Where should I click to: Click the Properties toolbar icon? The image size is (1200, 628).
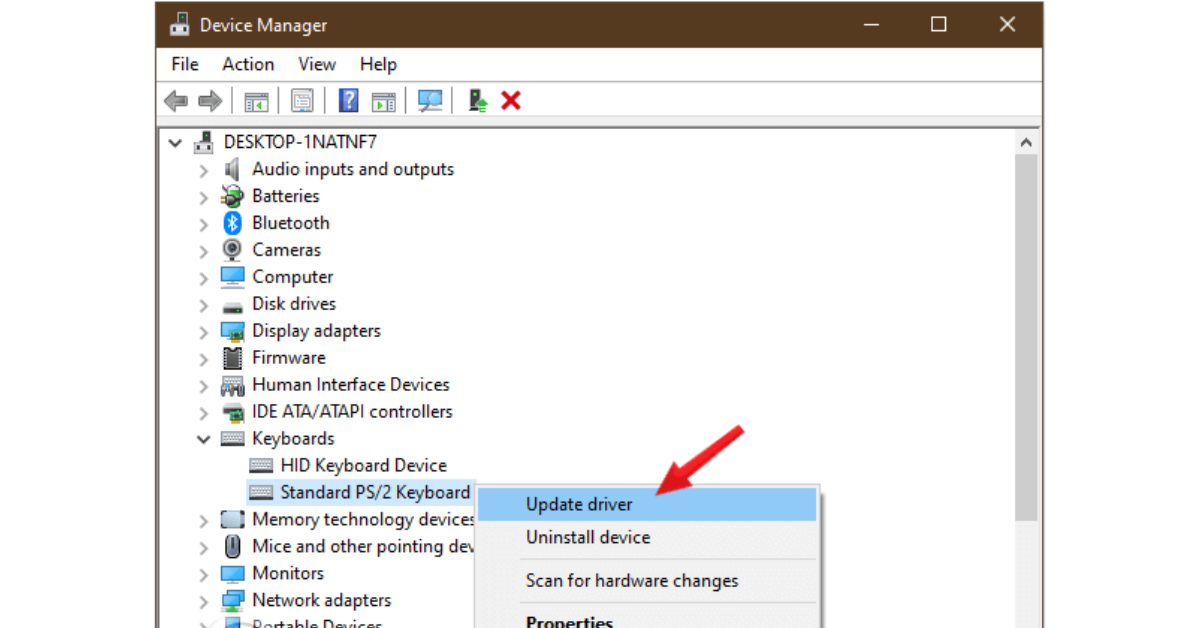[x=302, y=101]
